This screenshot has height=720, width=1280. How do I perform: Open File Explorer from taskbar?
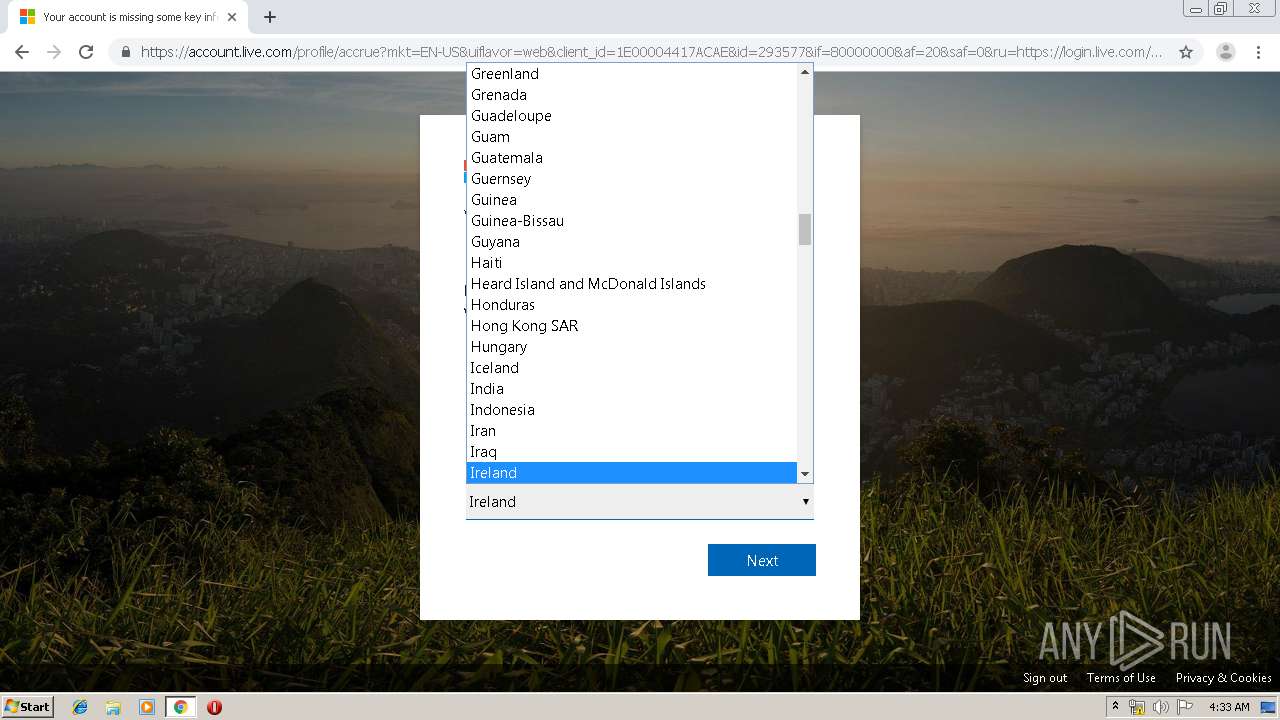113,707
